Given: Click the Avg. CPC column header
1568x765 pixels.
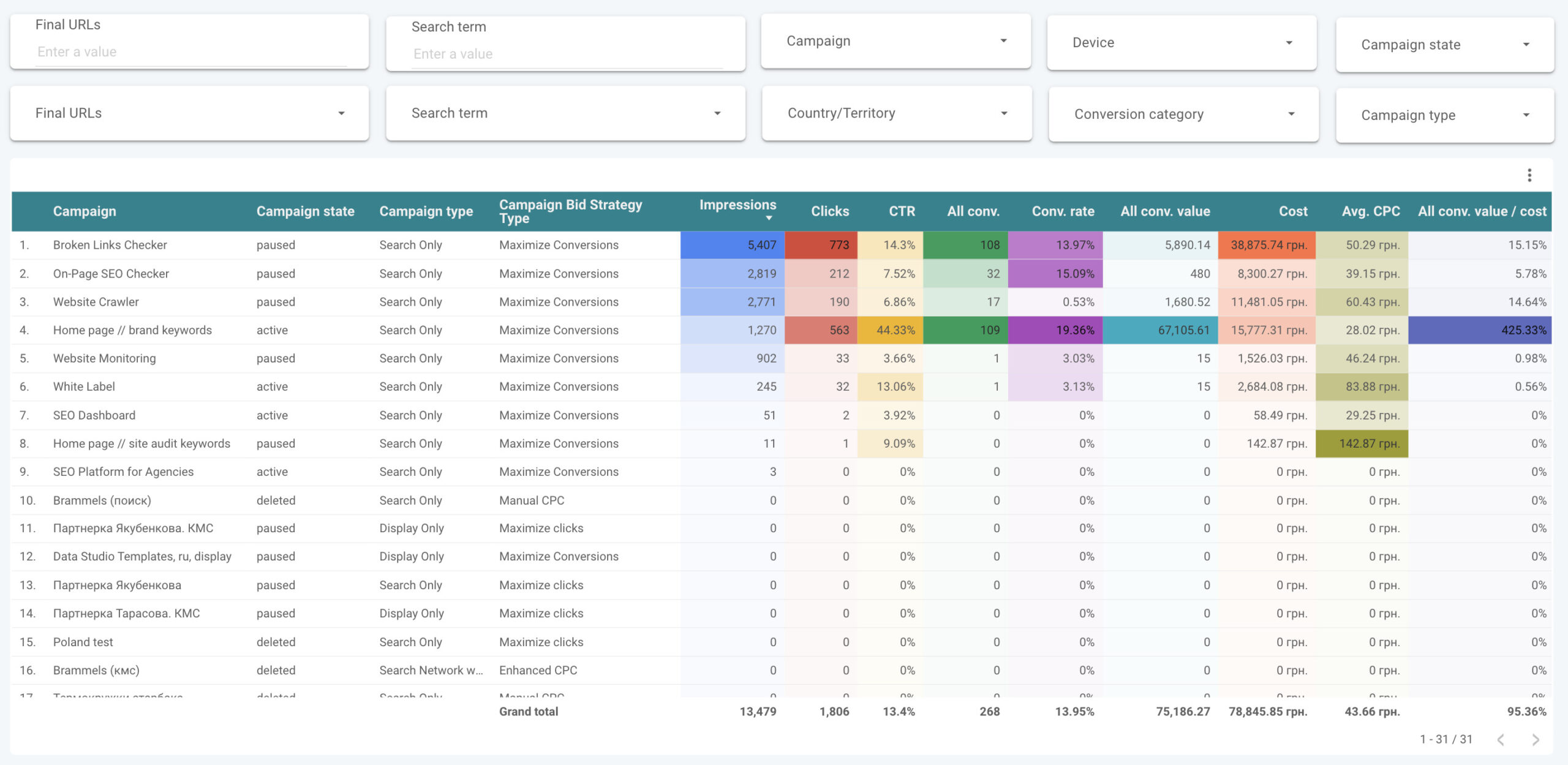Looking at the screenshot, I should [1370, 211].
